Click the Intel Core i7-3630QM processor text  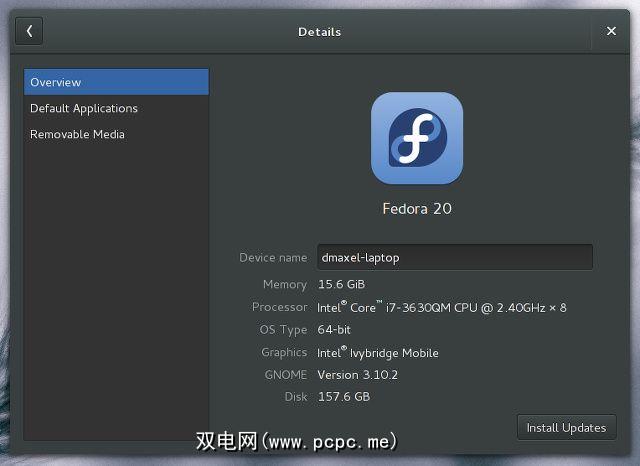point(442,307)
